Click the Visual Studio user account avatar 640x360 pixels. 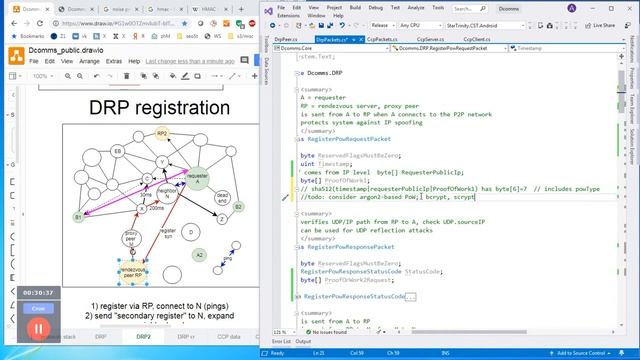coord(572,8)
